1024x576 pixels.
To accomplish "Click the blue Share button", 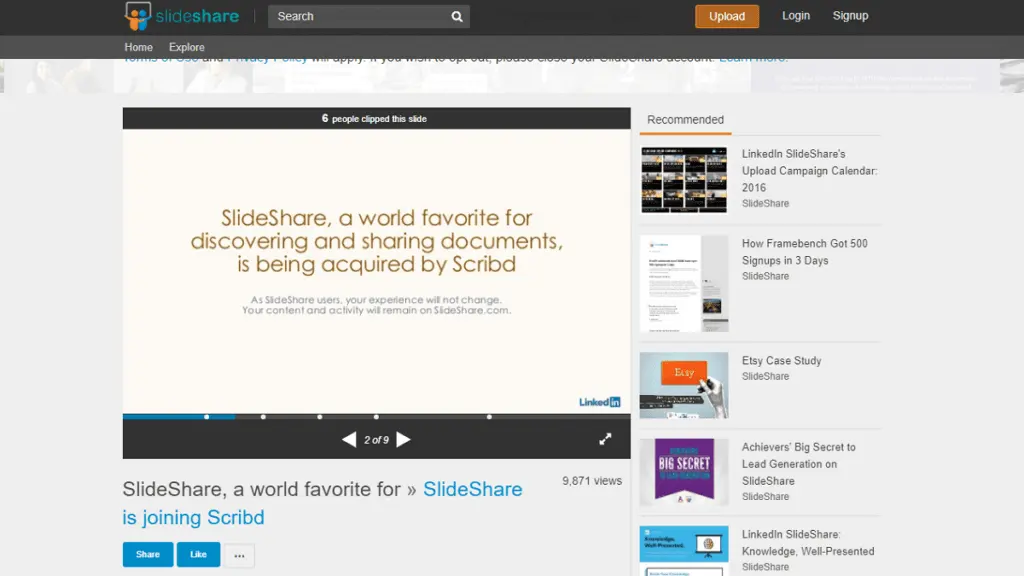I will (x=148, y=554).
